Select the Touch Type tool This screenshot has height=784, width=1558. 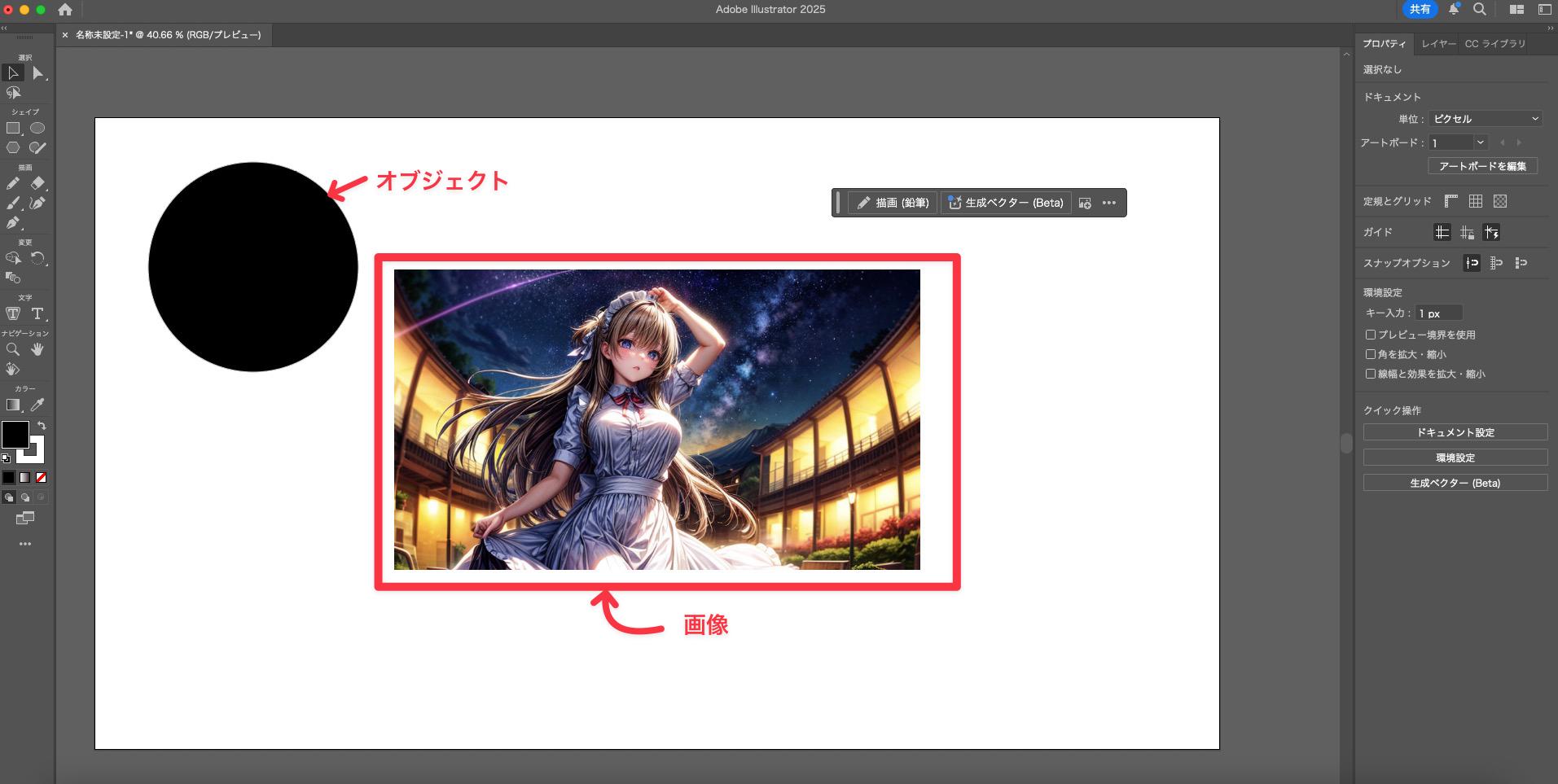tap(13, 314)
